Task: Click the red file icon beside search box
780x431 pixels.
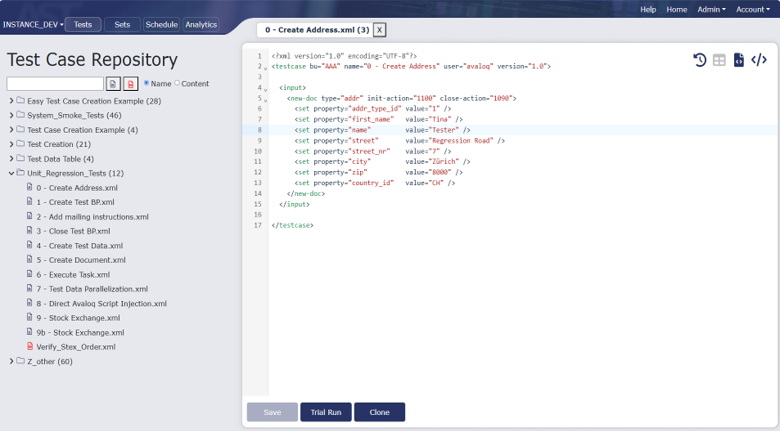Action: coord(130,84)
